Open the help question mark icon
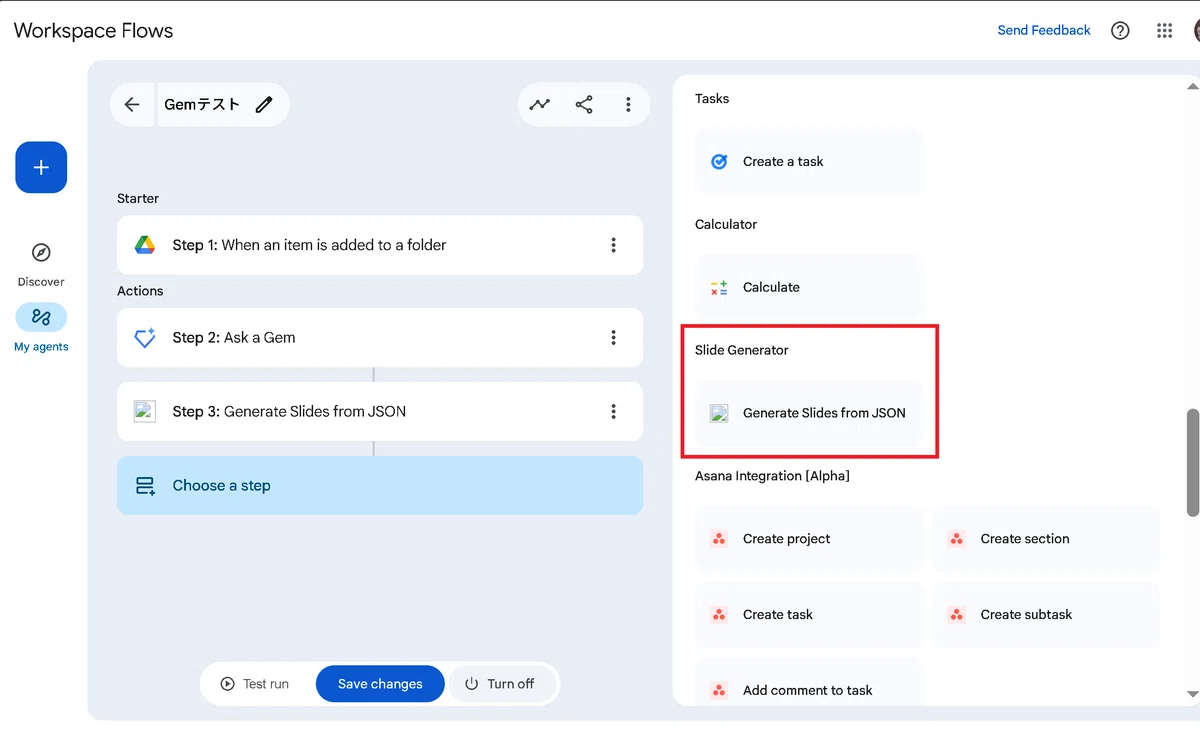 (x=1120, y=31)
